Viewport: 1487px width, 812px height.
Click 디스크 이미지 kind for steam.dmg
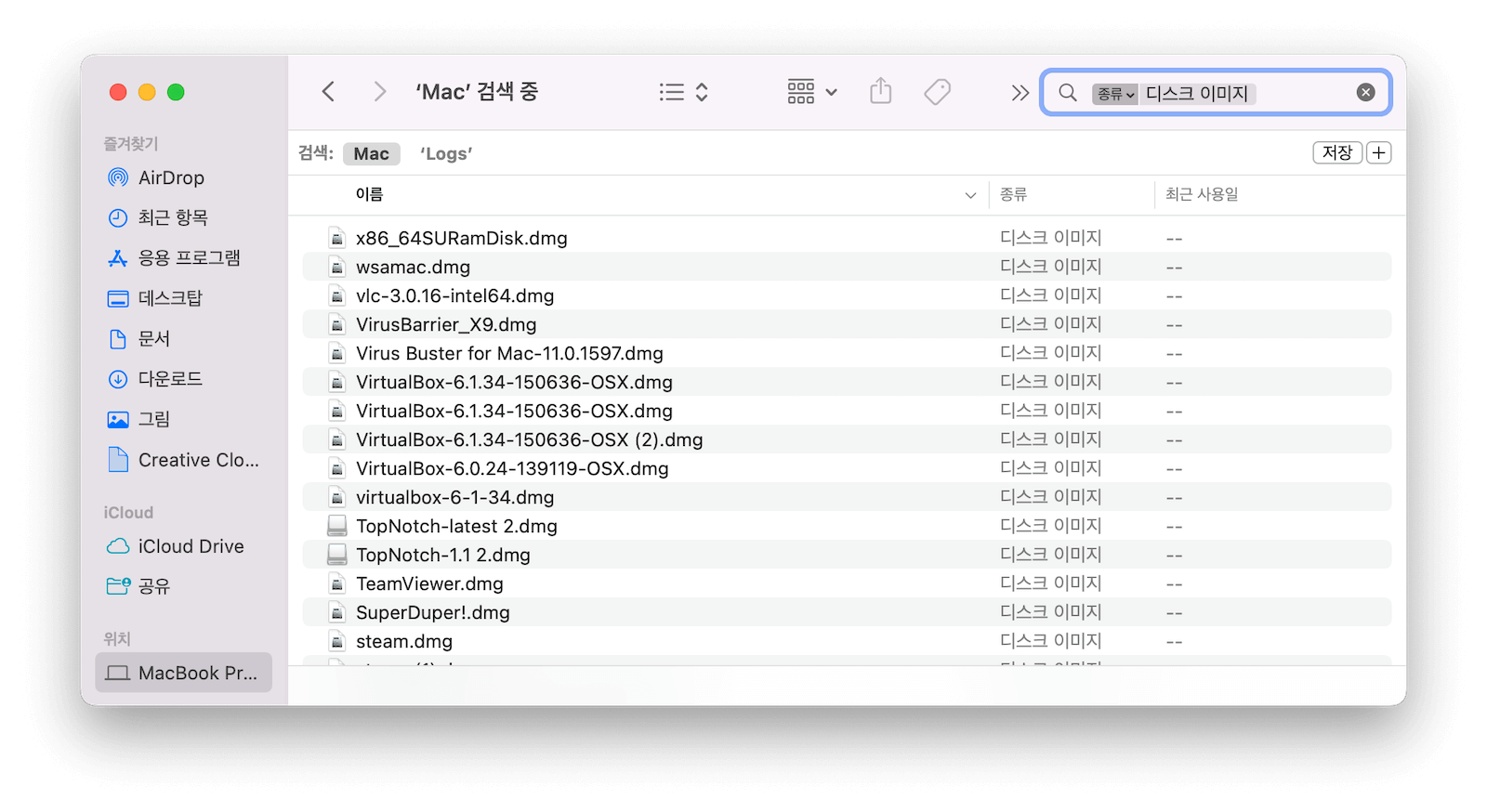tap(1050, 641)
